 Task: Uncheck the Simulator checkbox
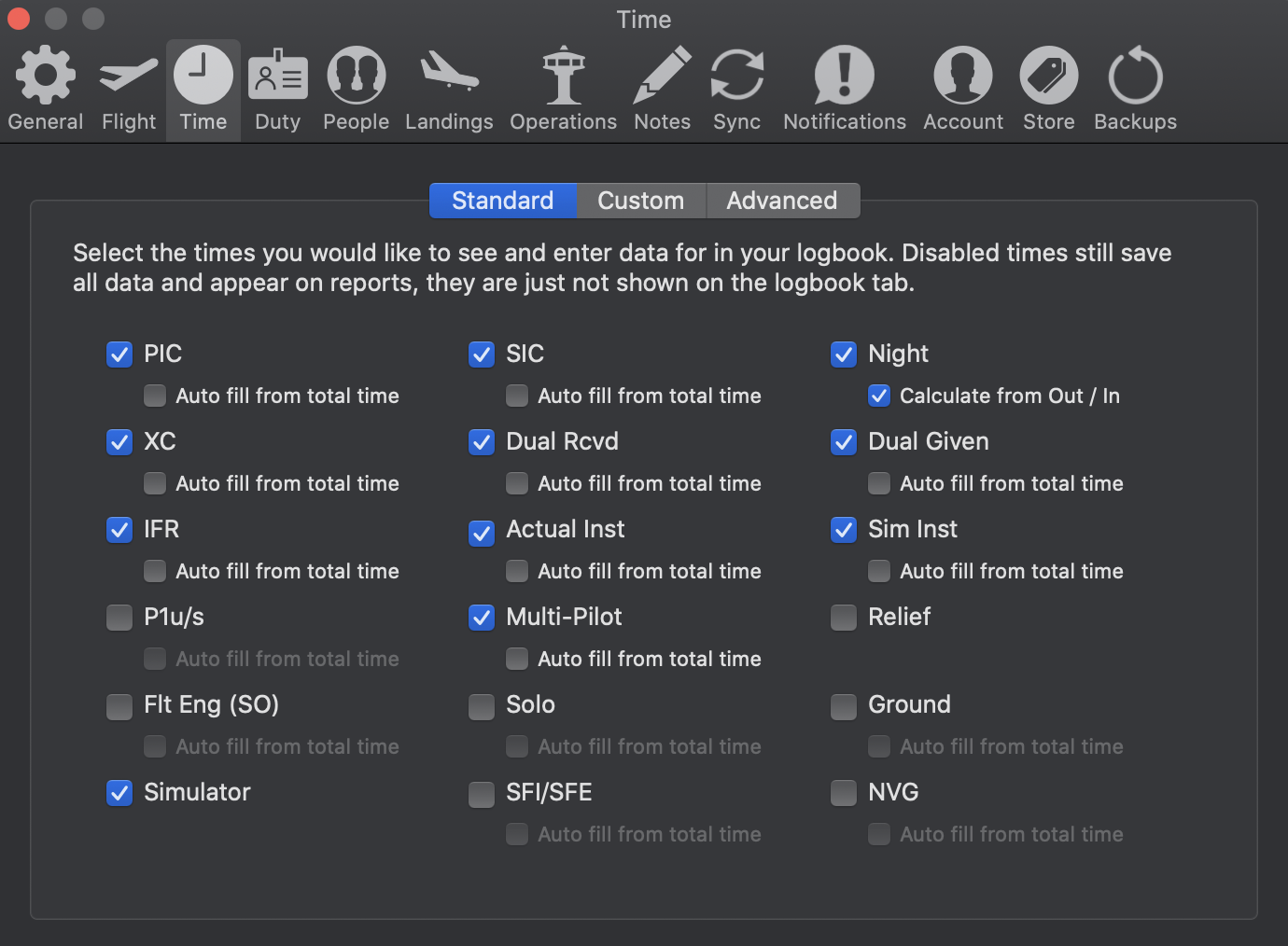click(119, 793)
